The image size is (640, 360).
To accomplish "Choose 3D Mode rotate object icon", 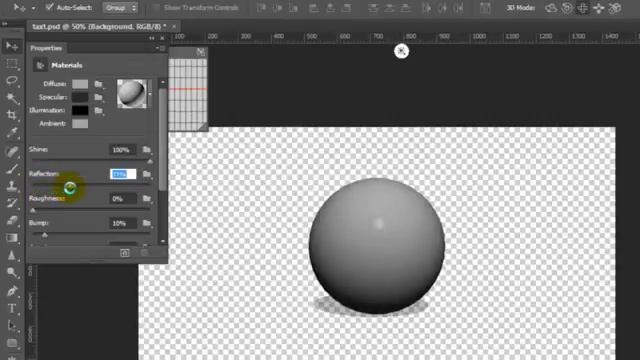I will [551, 8].
